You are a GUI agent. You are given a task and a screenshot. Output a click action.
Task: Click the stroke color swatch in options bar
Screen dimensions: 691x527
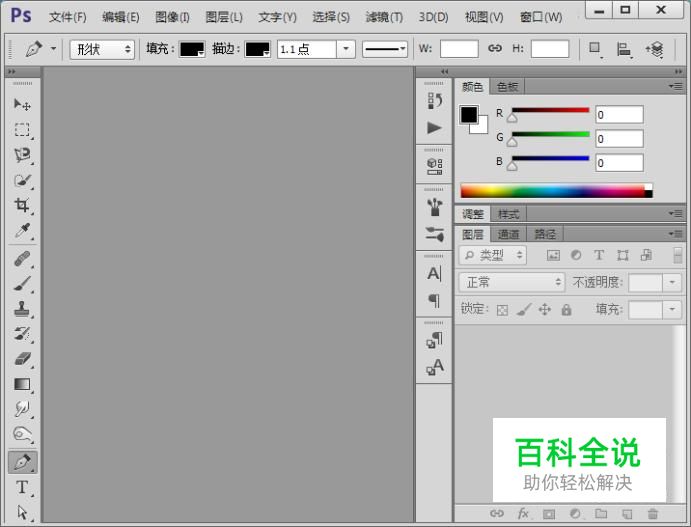pyautogui.click(x=257, y=49)
